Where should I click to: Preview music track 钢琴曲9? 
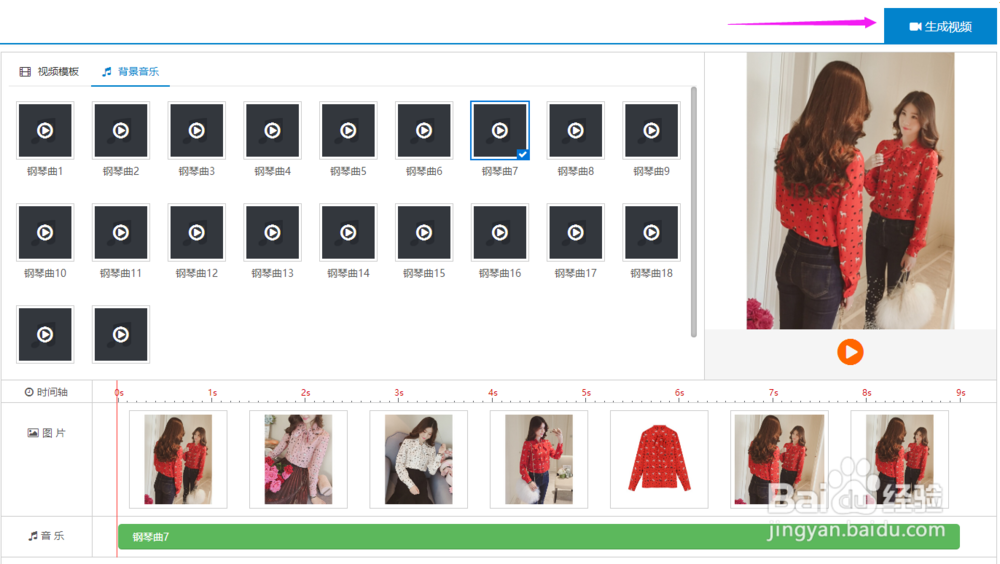pos(651,130)
